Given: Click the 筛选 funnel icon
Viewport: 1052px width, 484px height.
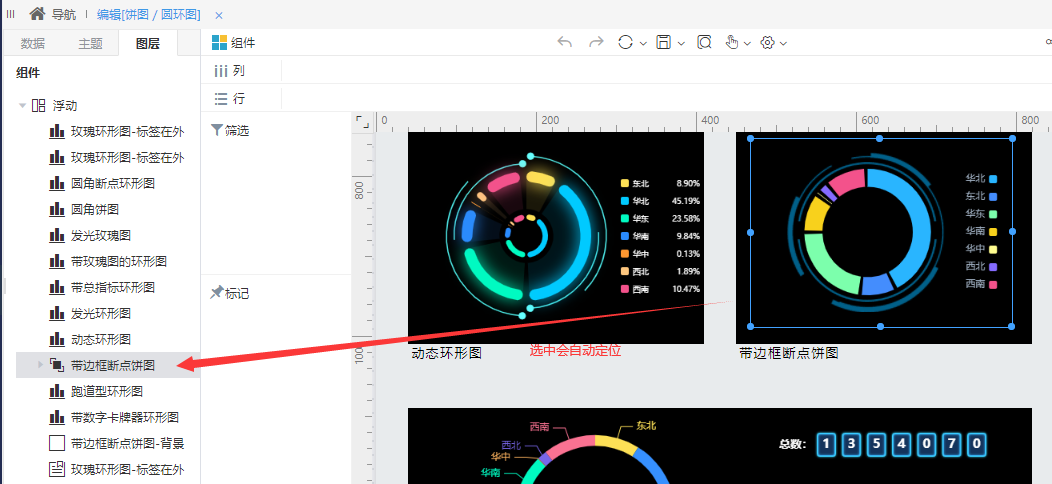Looking at the screenshot, I should (217, 130).
